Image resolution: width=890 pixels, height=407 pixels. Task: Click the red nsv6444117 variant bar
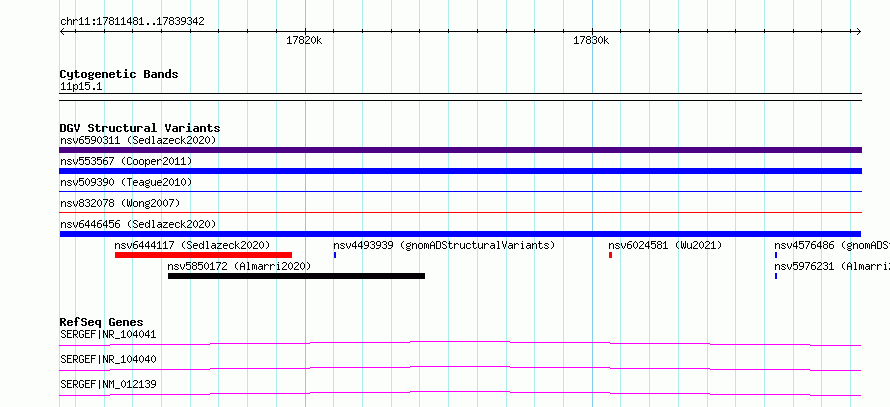click(x=203, y=255)
